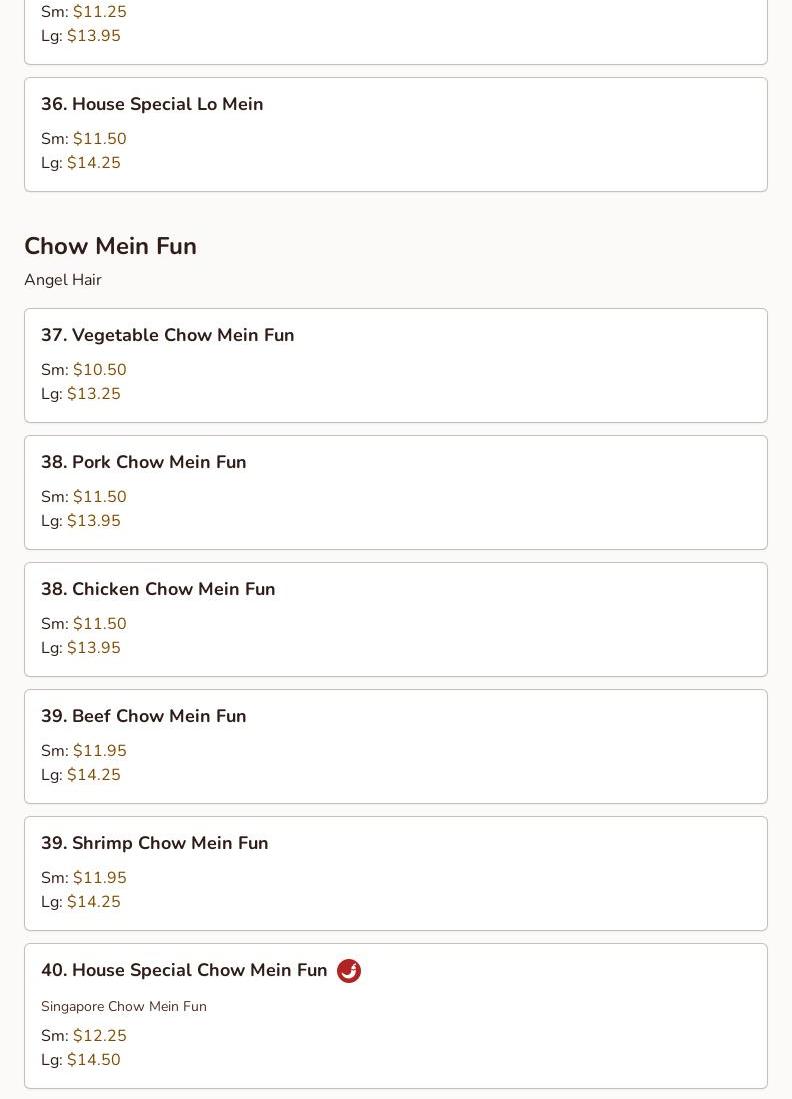Click the Chow Mein Fun section heading
The width and height of the screenshot is (792, 1099).
111,246
